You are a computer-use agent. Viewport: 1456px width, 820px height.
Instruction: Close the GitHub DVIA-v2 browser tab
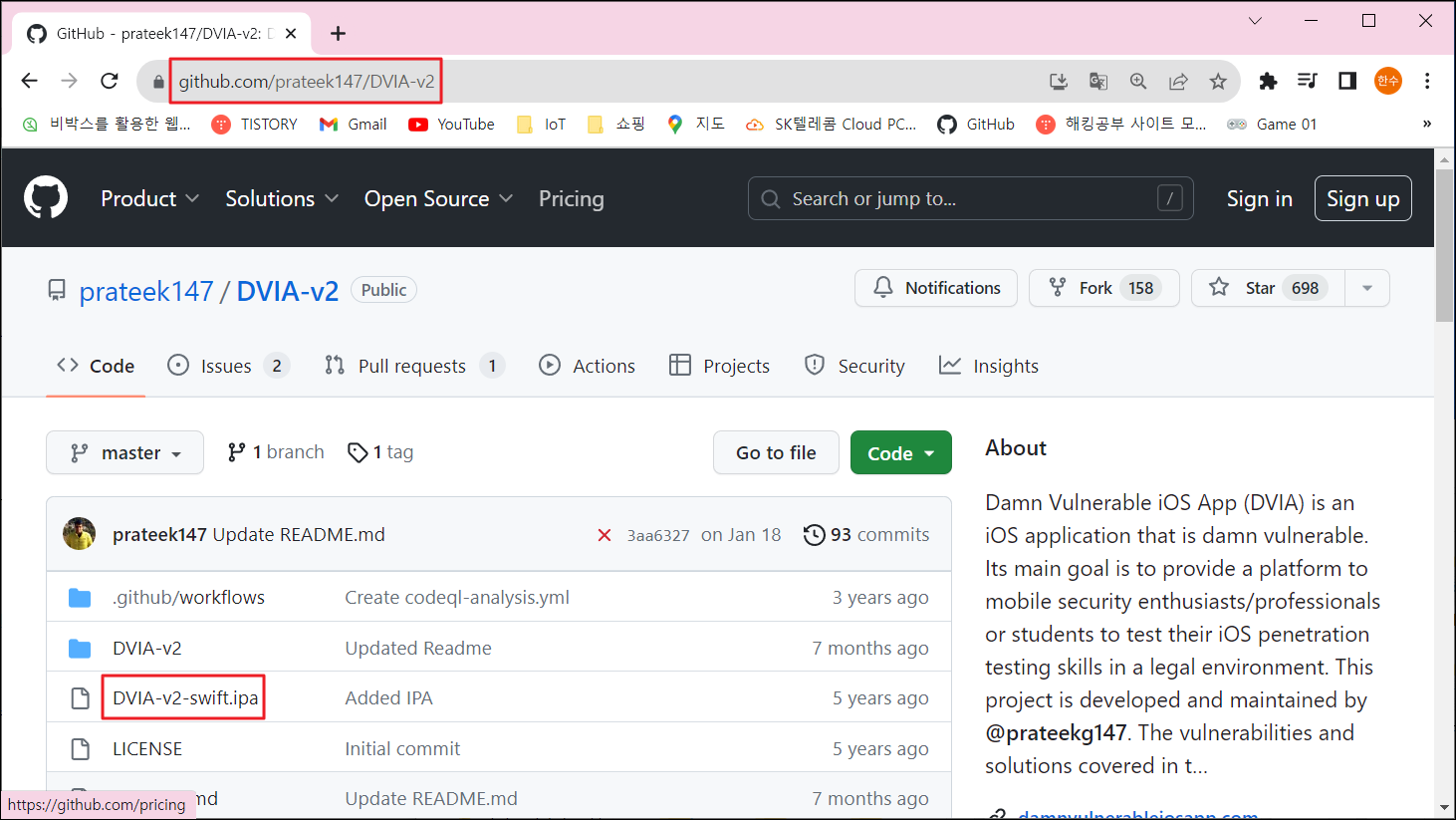(291, 34)
